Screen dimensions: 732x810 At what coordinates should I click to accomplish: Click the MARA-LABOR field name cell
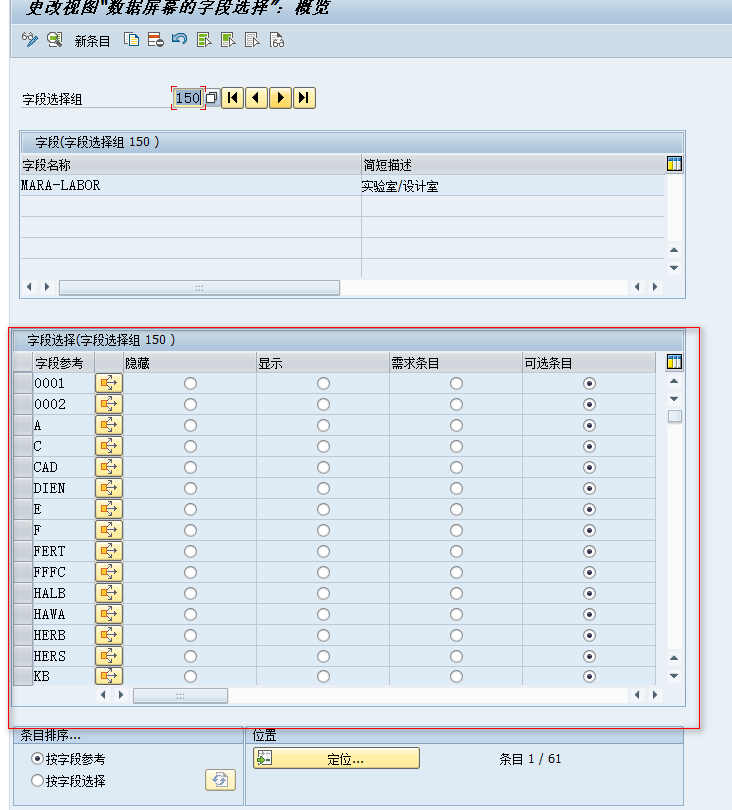coord(191,185)
